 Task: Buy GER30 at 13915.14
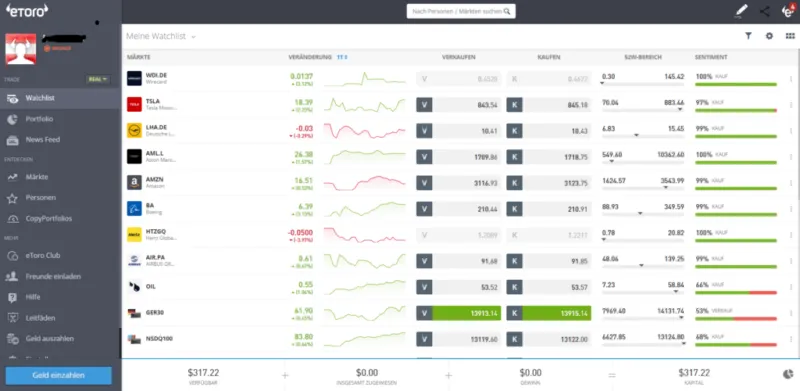[x=548, y=313]
